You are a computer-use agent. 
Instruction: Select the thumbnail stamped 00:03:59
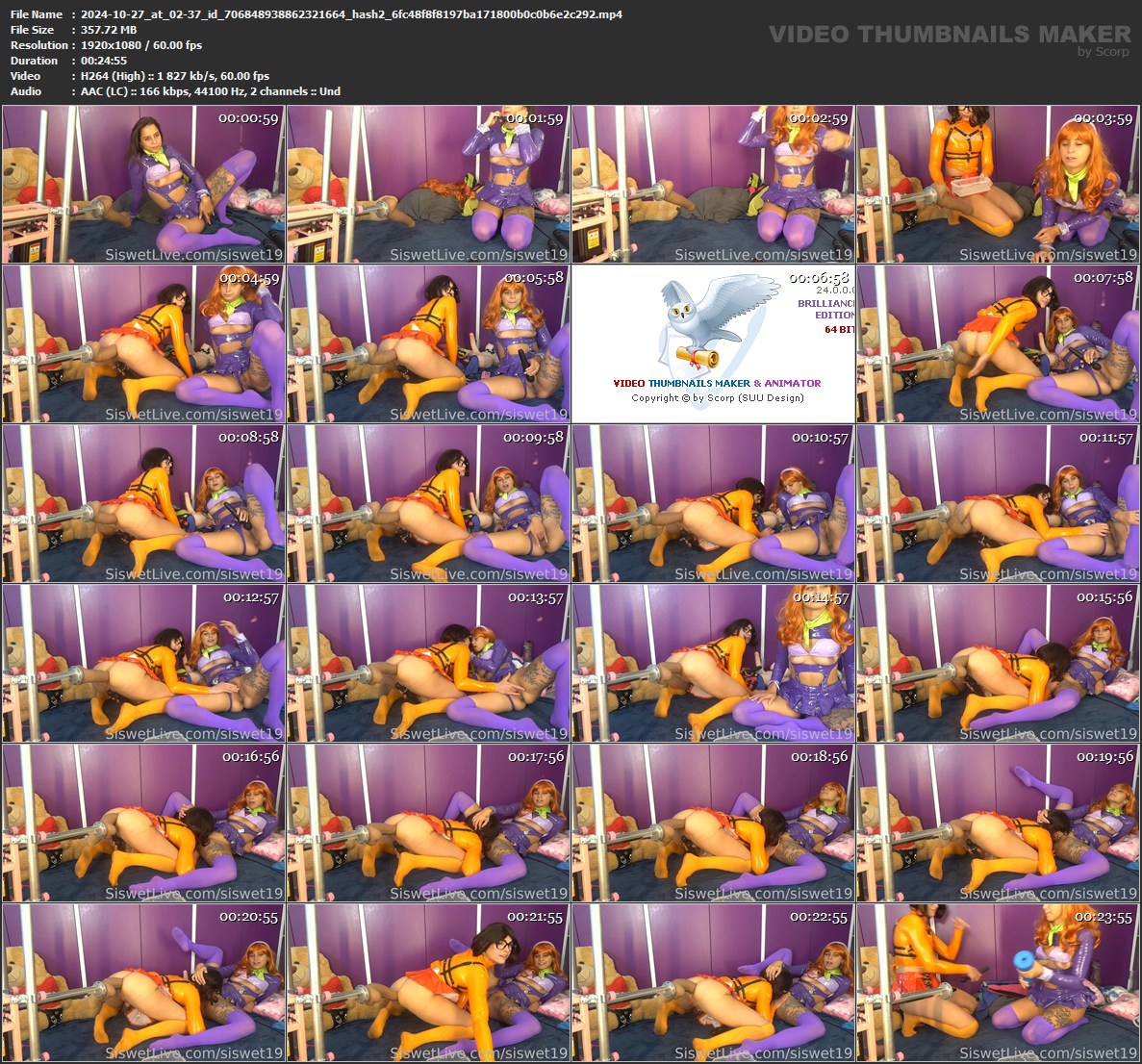point(998,185)
